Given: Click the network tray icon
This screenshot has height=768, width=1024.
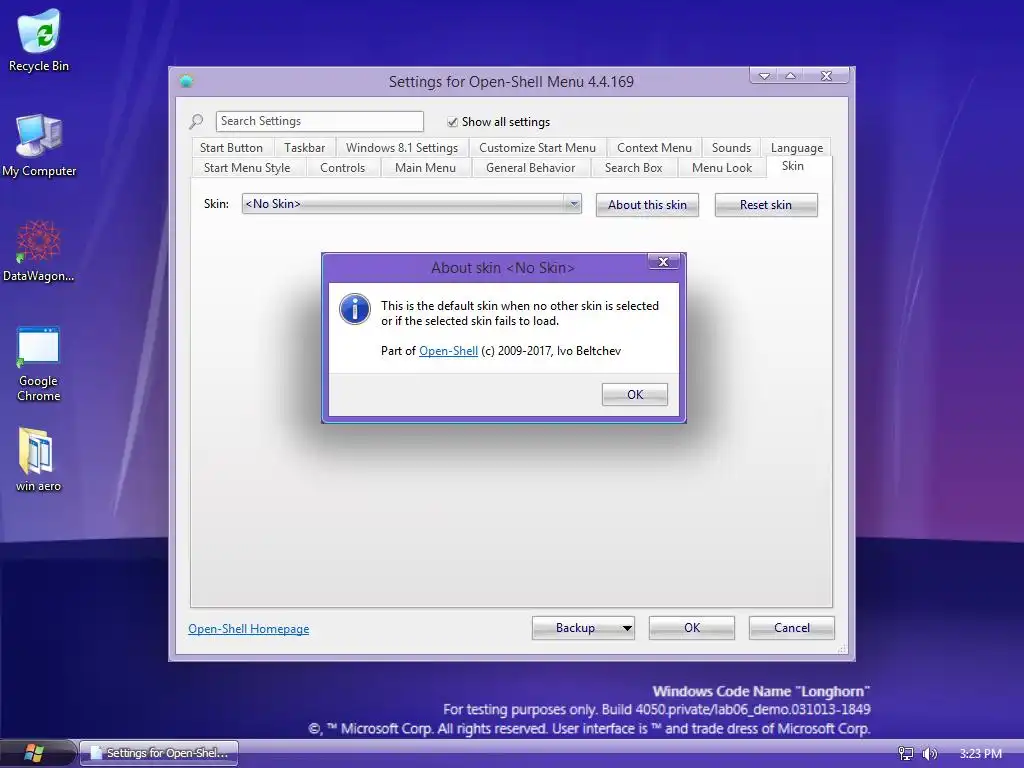Looking at the screenshot, I should tap(905, 753).
